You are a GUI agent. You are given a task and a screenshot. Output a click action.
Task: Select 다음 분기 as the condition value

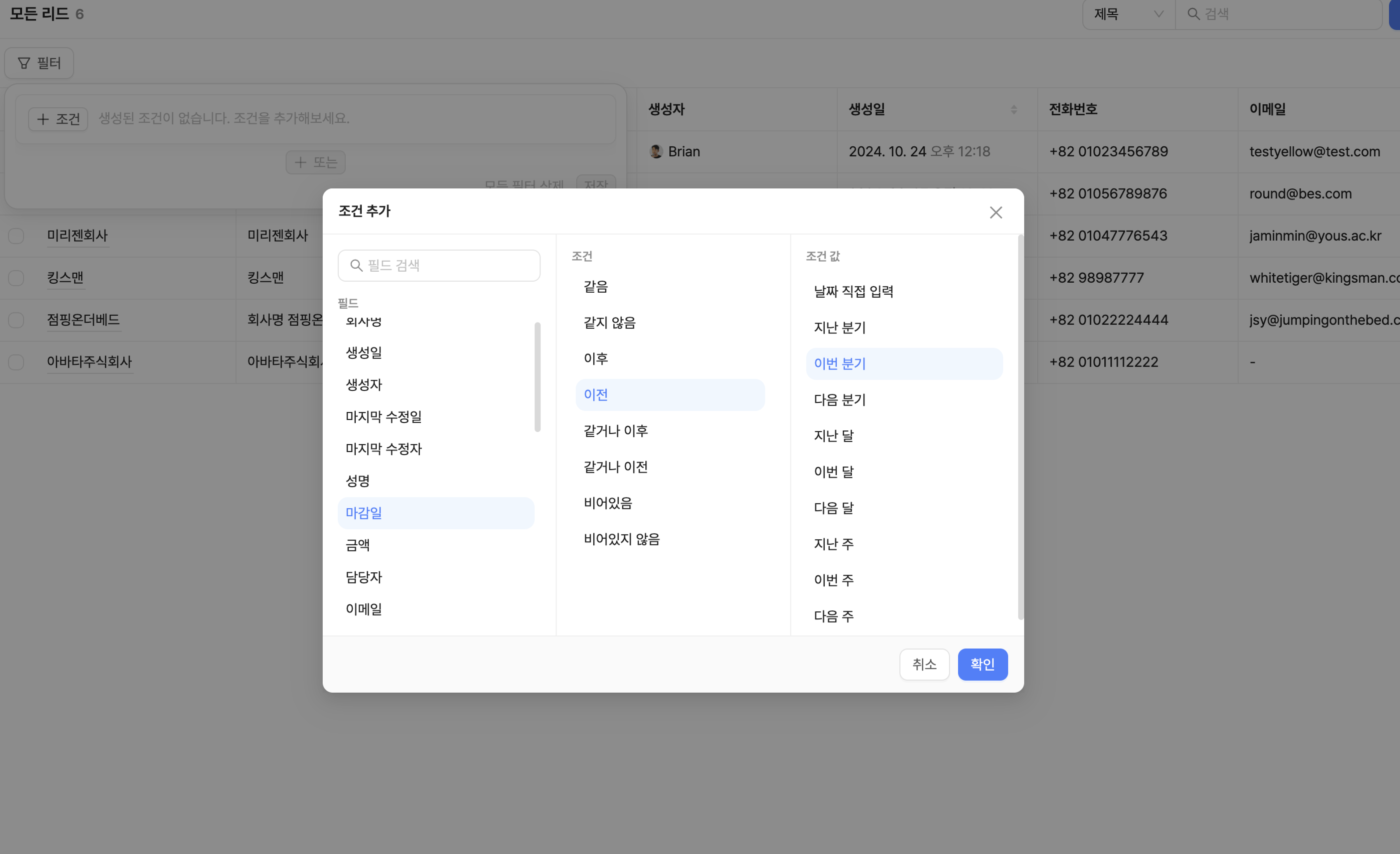[839, 400]
